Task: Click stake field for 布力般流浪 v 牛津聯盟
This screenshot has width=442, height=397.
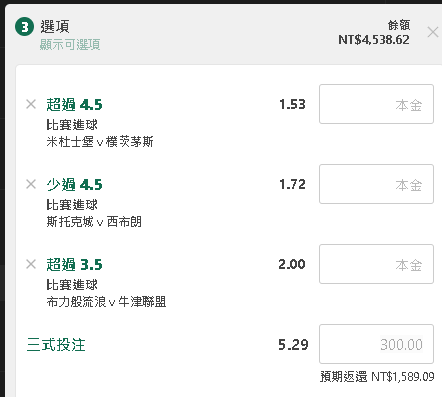Action: pos(376,264)
